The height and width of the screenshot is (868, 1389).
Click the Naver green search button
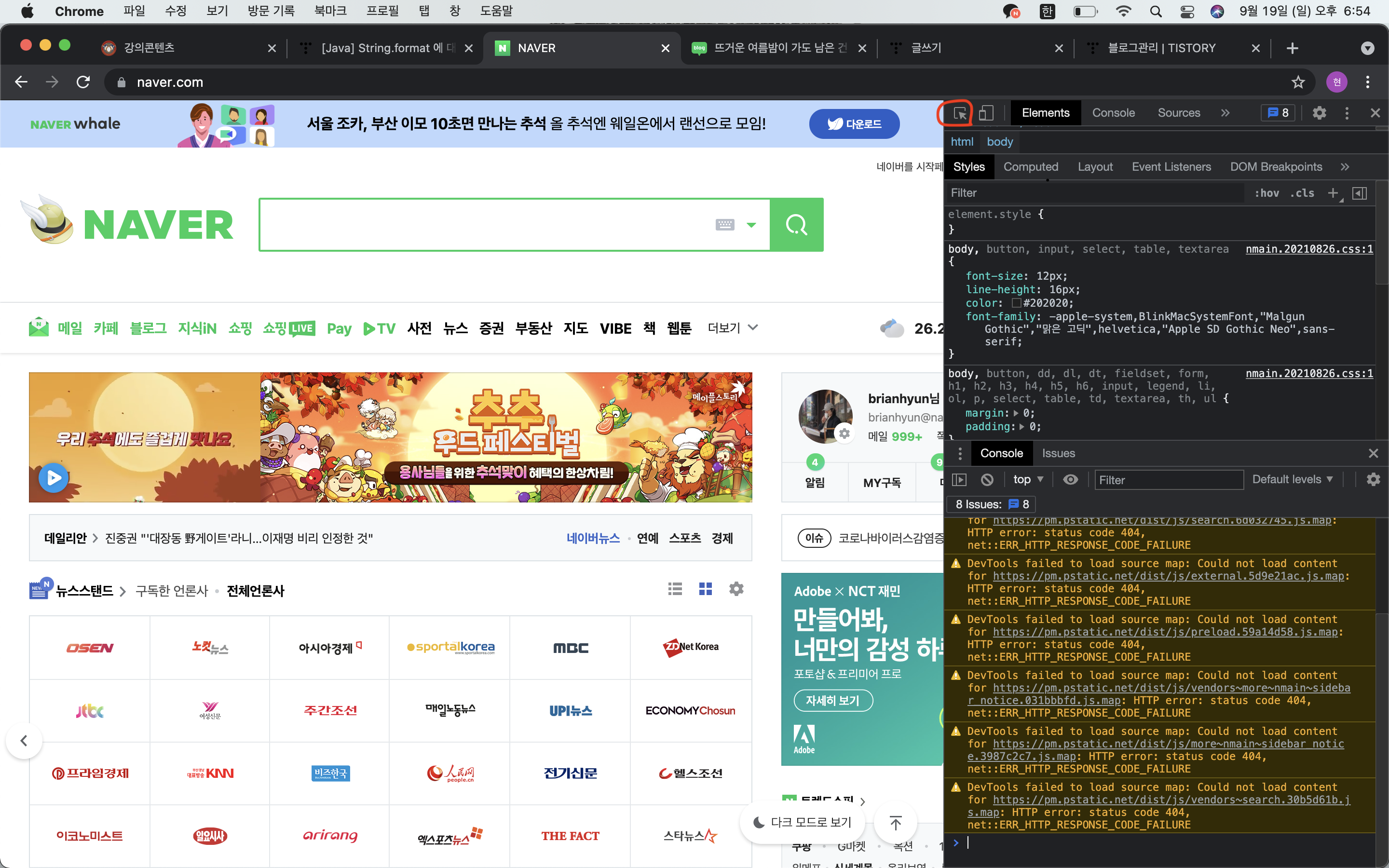click(x=796, y=225)
